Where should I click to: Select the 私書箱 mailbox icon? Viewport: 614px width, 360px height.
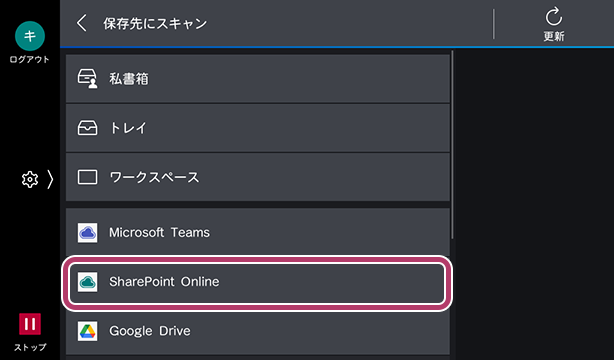(x=87, y=79)
